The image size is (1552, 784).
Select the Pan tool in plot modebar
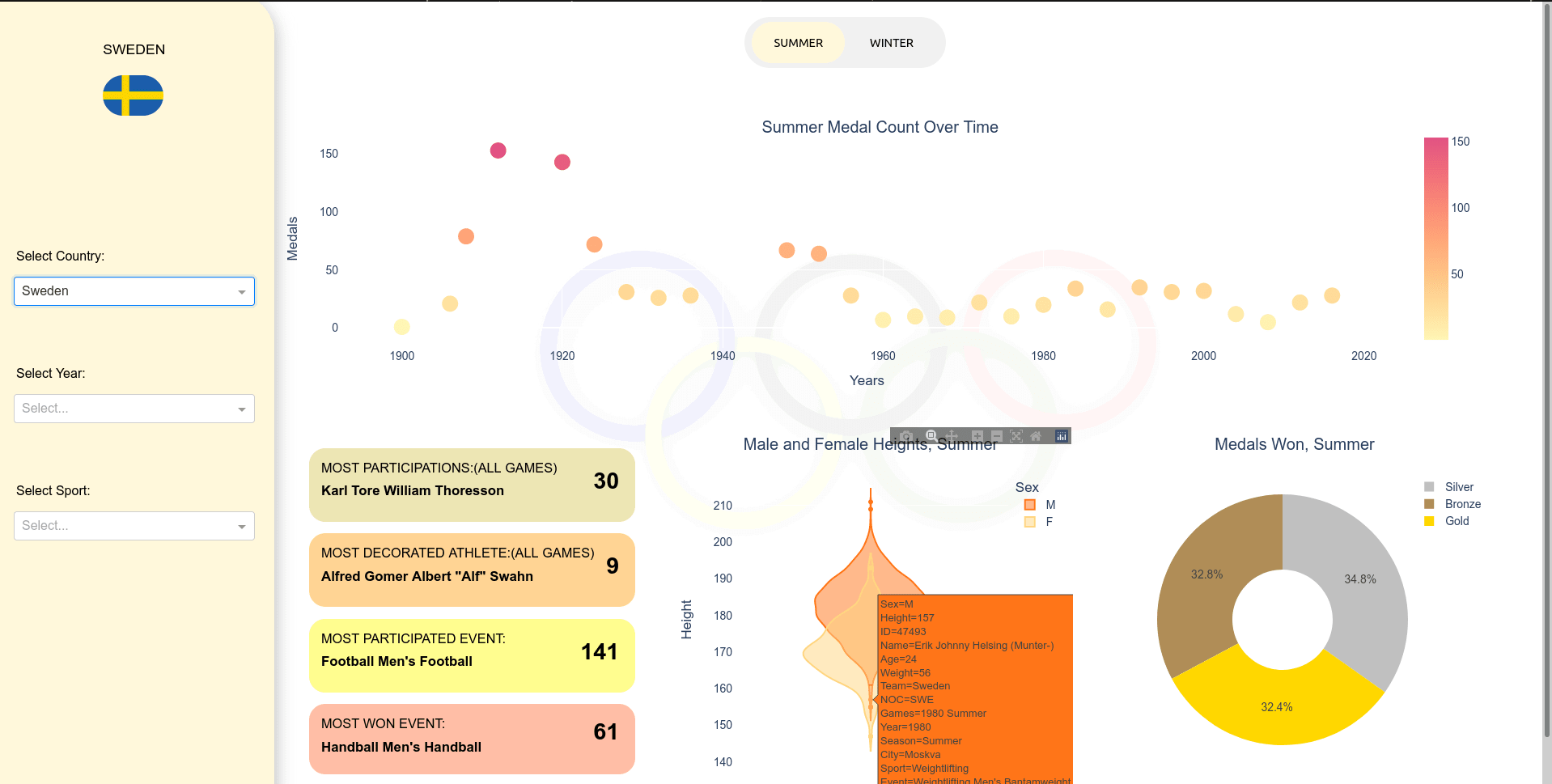click(952, 436)
